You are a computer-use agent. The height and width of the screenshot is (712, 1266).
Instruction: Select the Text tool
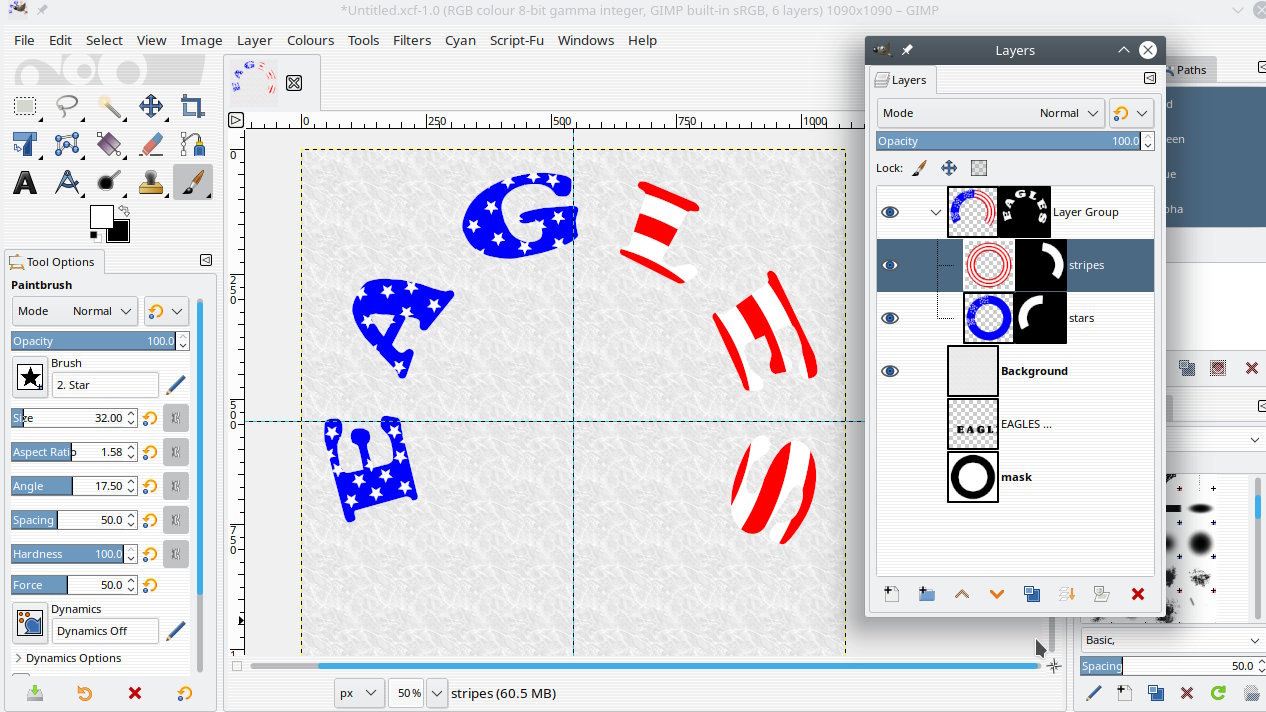tap(25, 182)
